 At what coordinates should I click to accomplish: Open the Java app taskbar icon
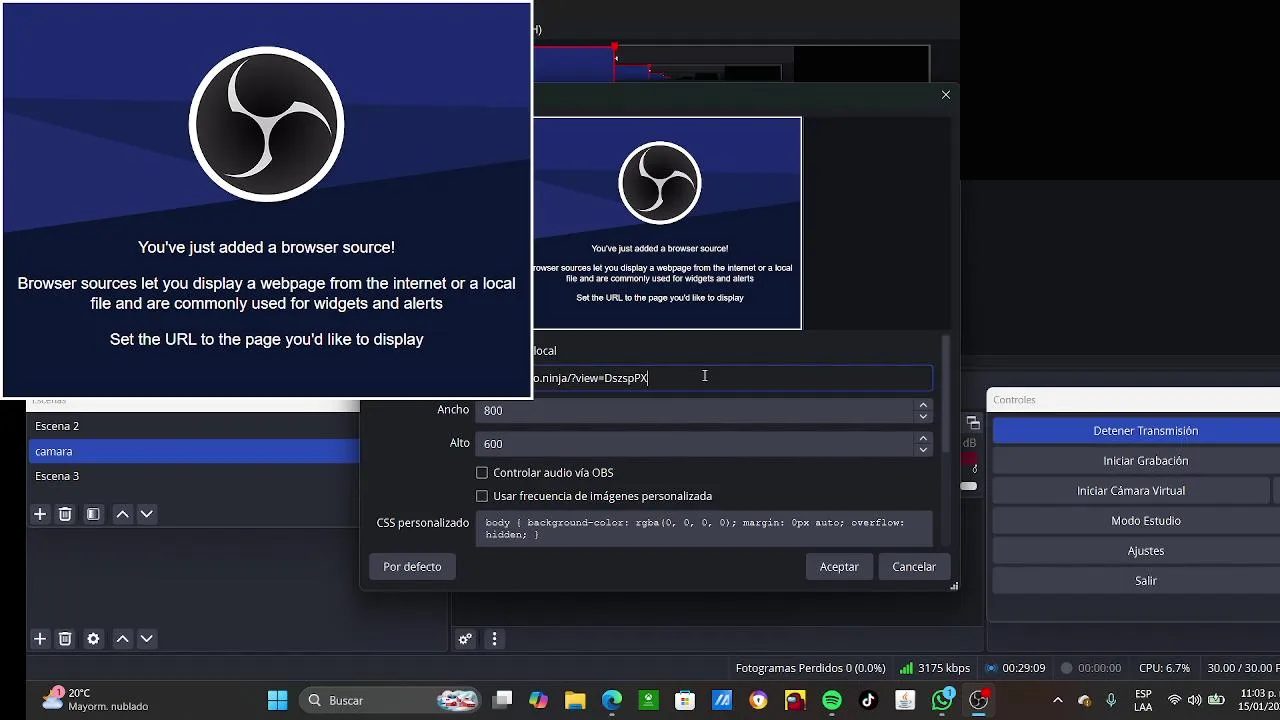point(905,701)
